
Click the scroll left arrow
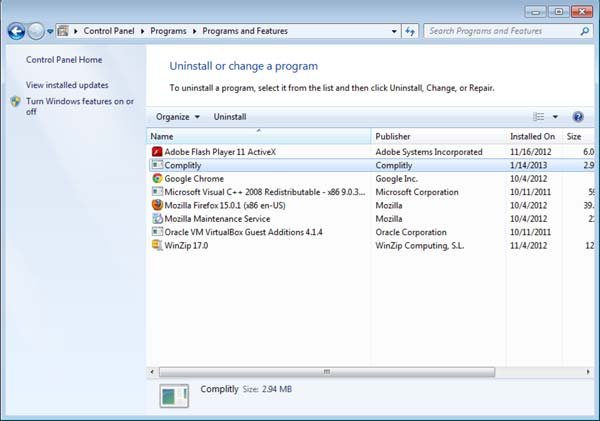pos(152,372)
